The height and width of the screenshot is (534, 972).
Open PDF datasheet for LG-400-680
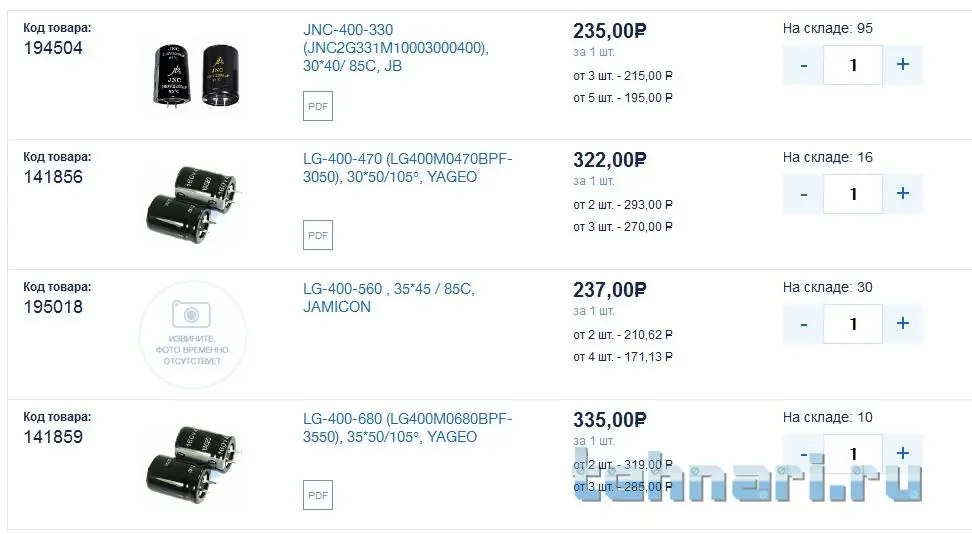pyautogui.click(x=318, y=495)
